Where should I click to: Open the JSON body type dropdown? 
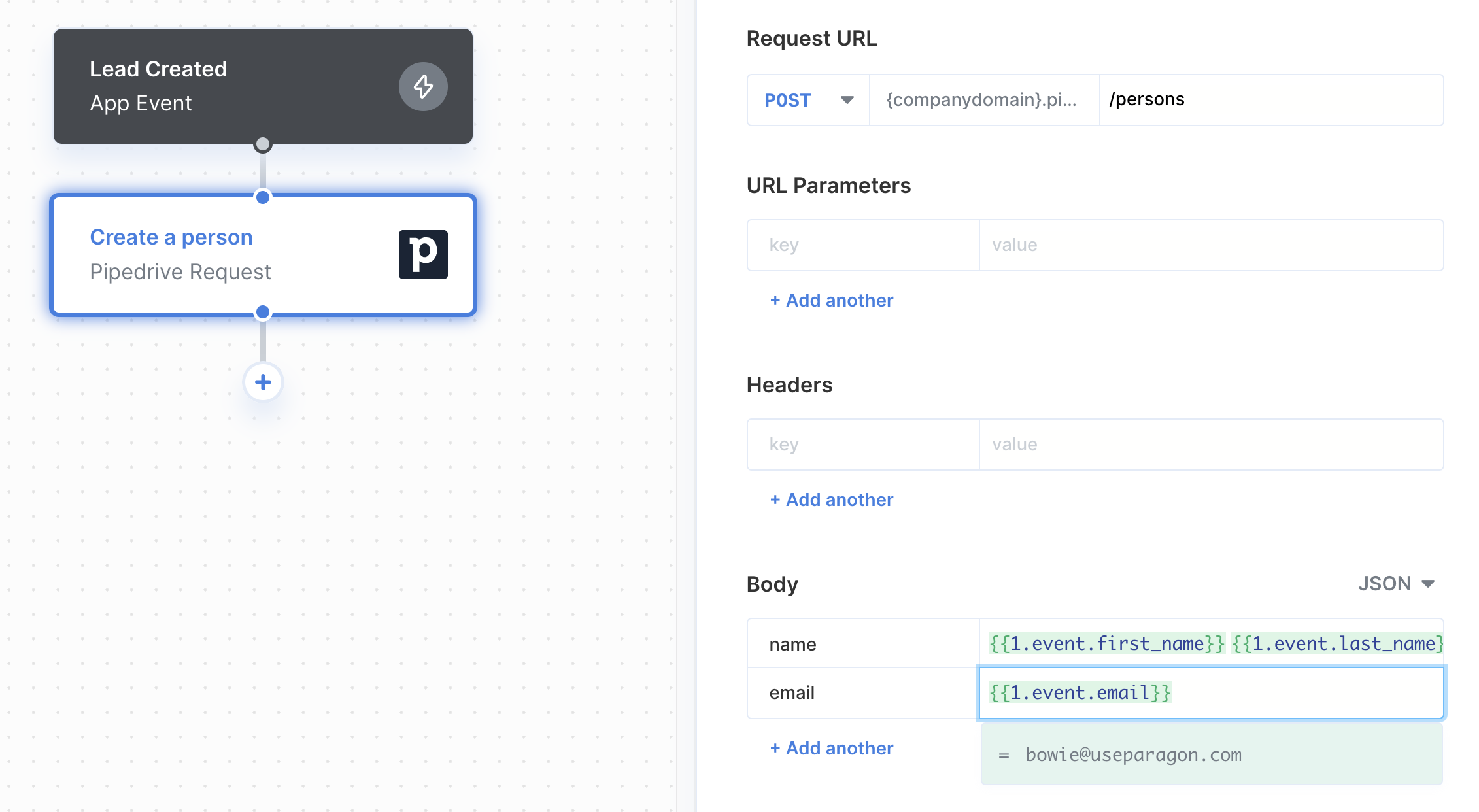(x=1396, y=583)
